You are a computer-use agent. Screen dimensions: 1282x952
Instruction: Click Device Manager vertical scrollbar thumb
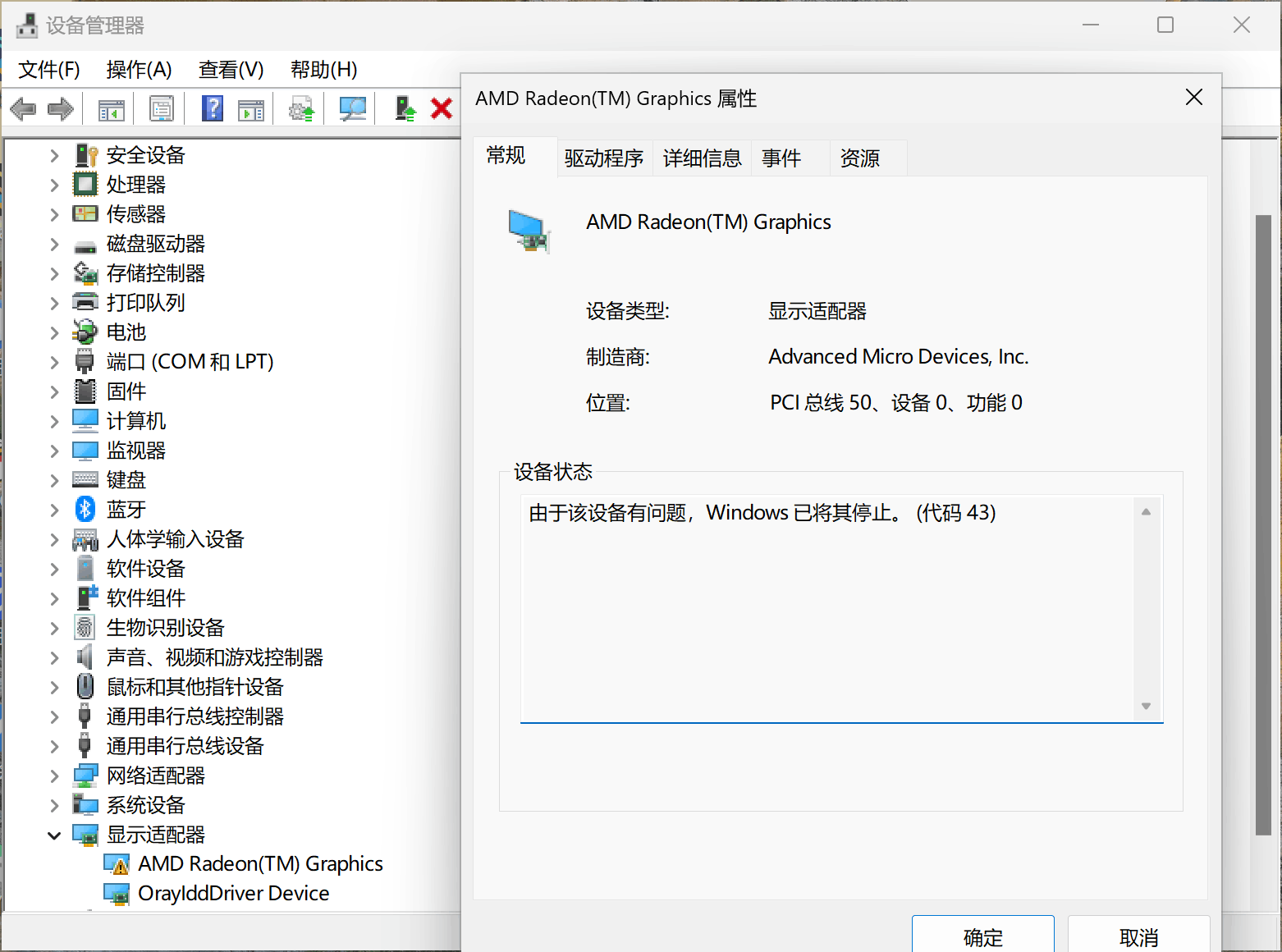click(x=1263, y=525)
